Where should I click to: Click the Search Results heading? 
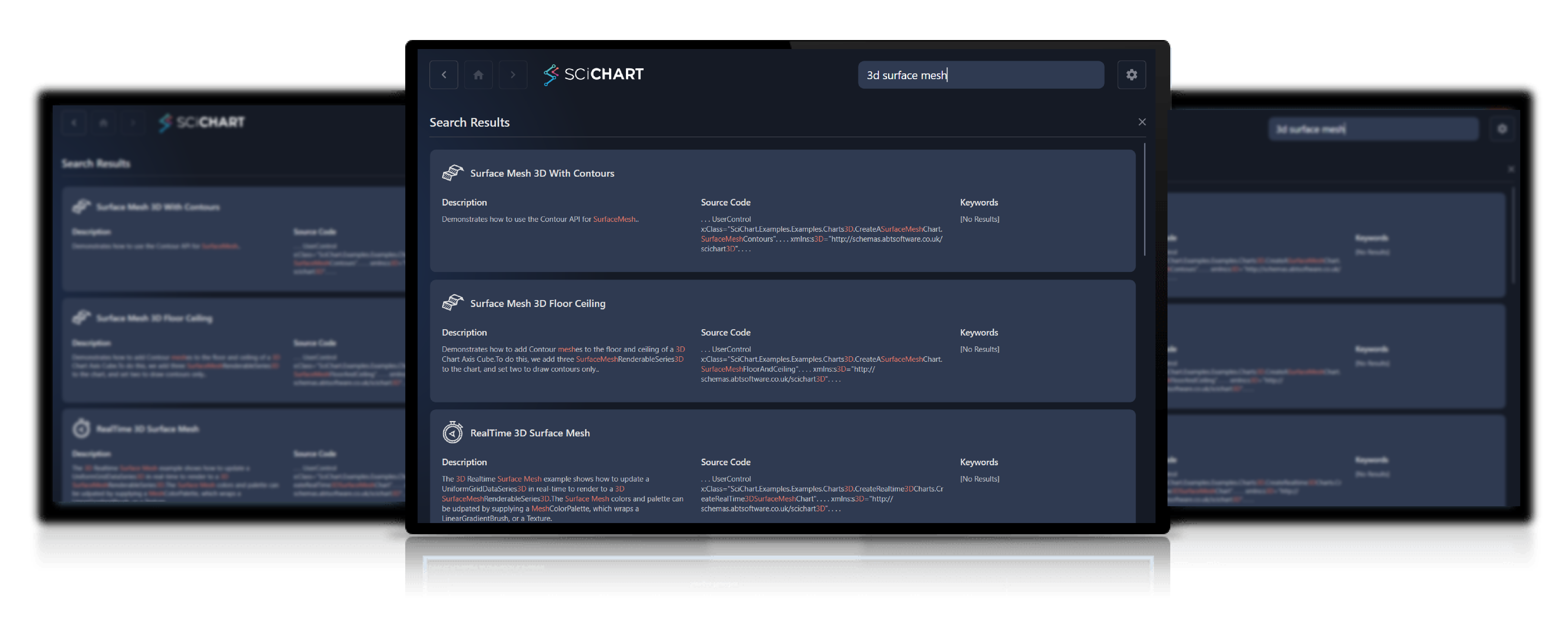(469, 122)
